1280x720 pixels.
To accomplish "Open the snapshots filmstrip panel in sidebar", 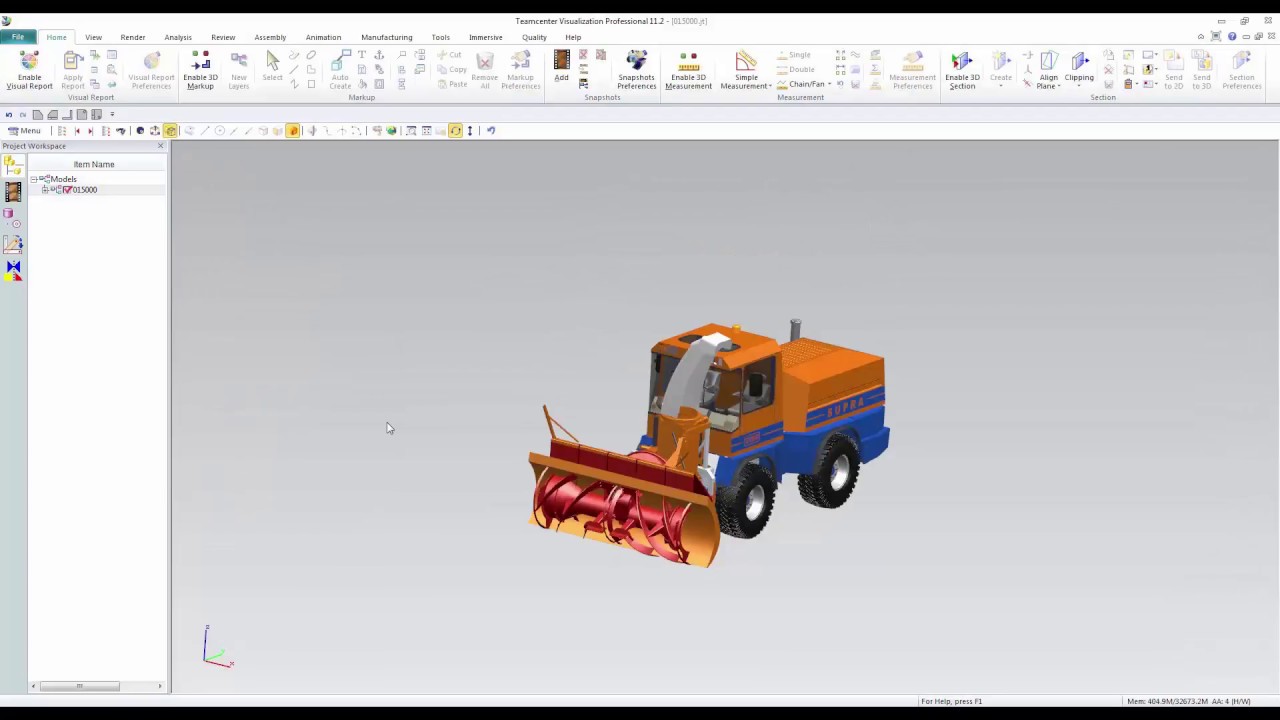I will 13,192.
